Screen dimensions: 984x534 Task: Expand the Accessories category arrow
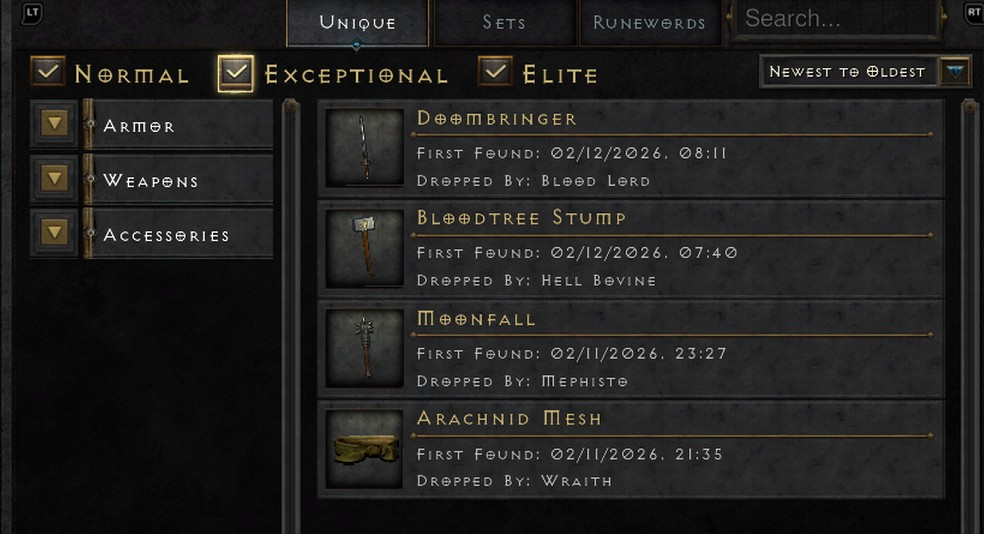(x=55, y=233)
